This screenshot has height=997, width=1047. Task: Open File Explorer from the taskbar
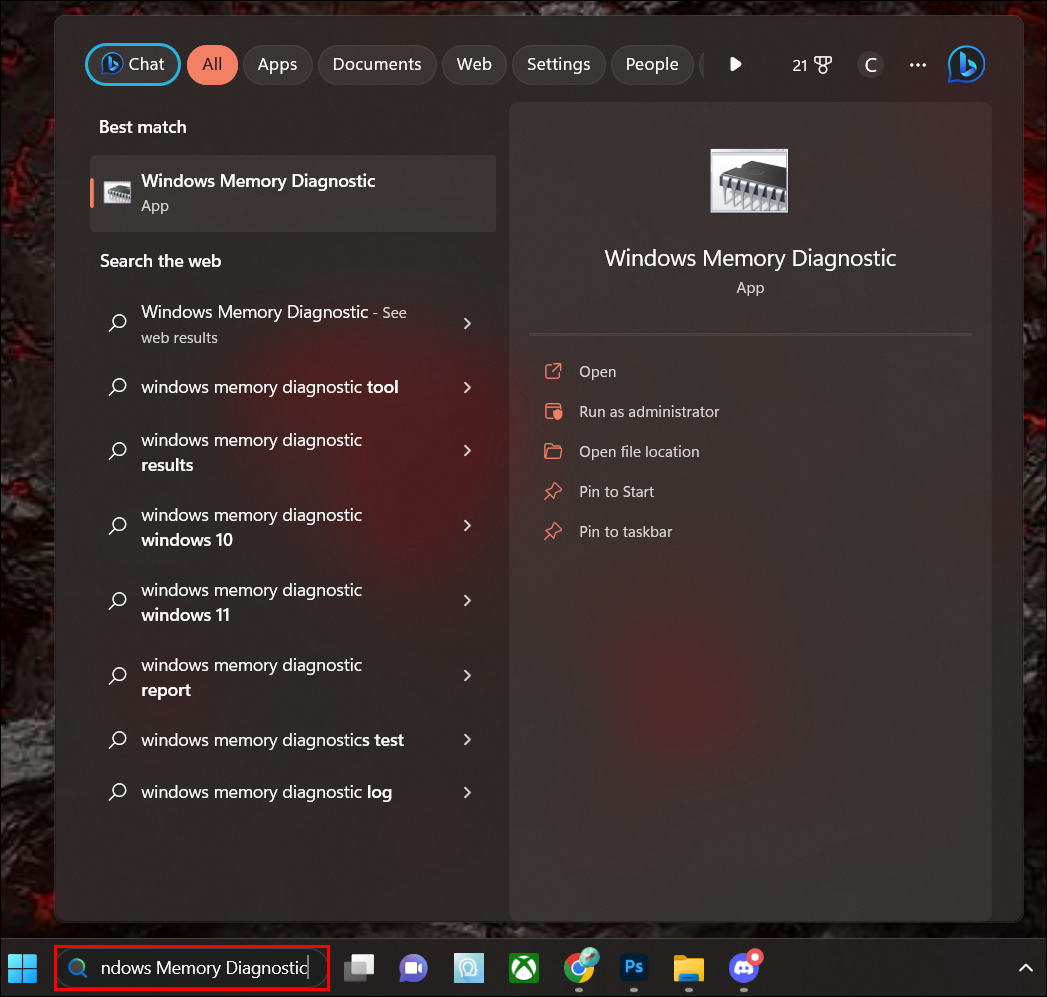[x=689, y=968]
